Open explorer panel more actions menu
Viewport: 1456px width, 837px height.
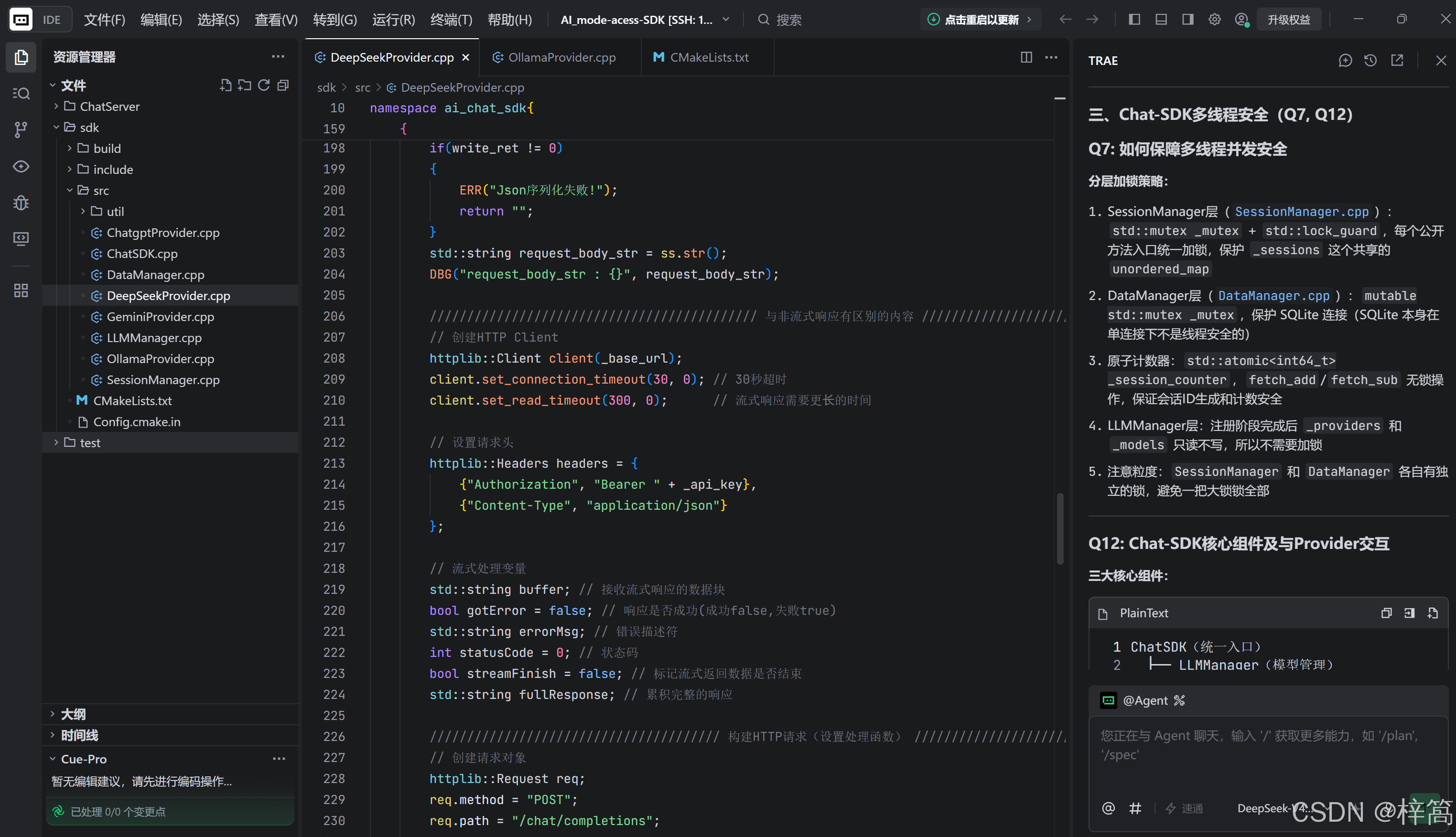(x=278, y=56)
